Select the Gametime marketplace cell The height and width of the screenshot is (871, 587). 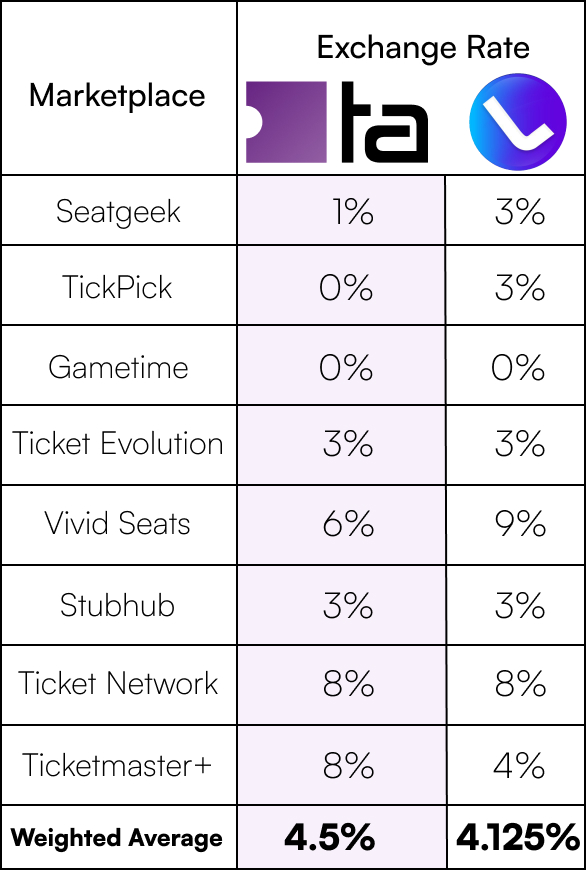pyautogui.click(x=118, y=367)
